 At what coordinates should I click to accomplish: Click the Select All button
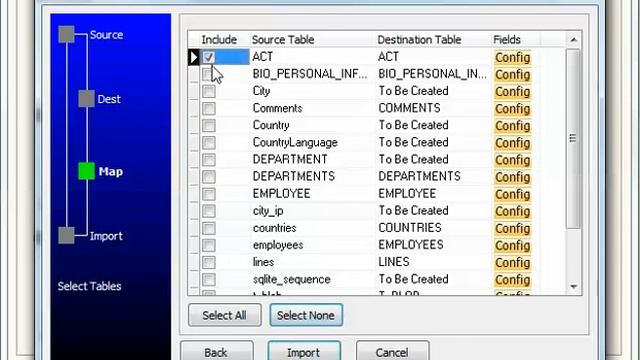tap(224, 315)
